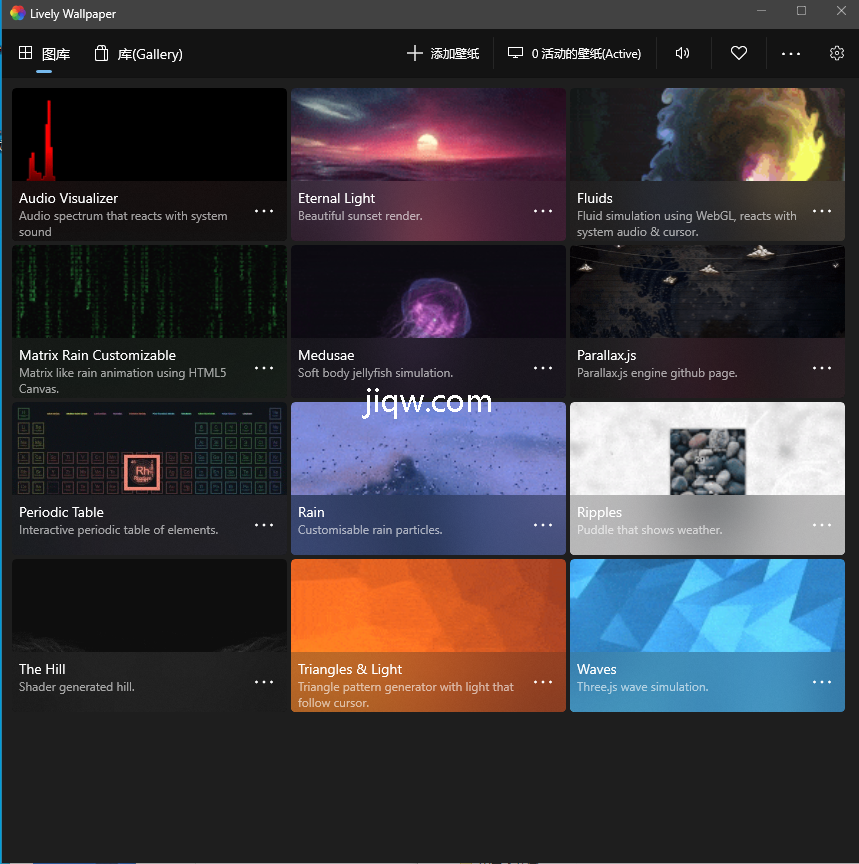Click the 'Matrix Rain Customizable' title
Screen dimensions: 859x864
[x=98, y=355]
